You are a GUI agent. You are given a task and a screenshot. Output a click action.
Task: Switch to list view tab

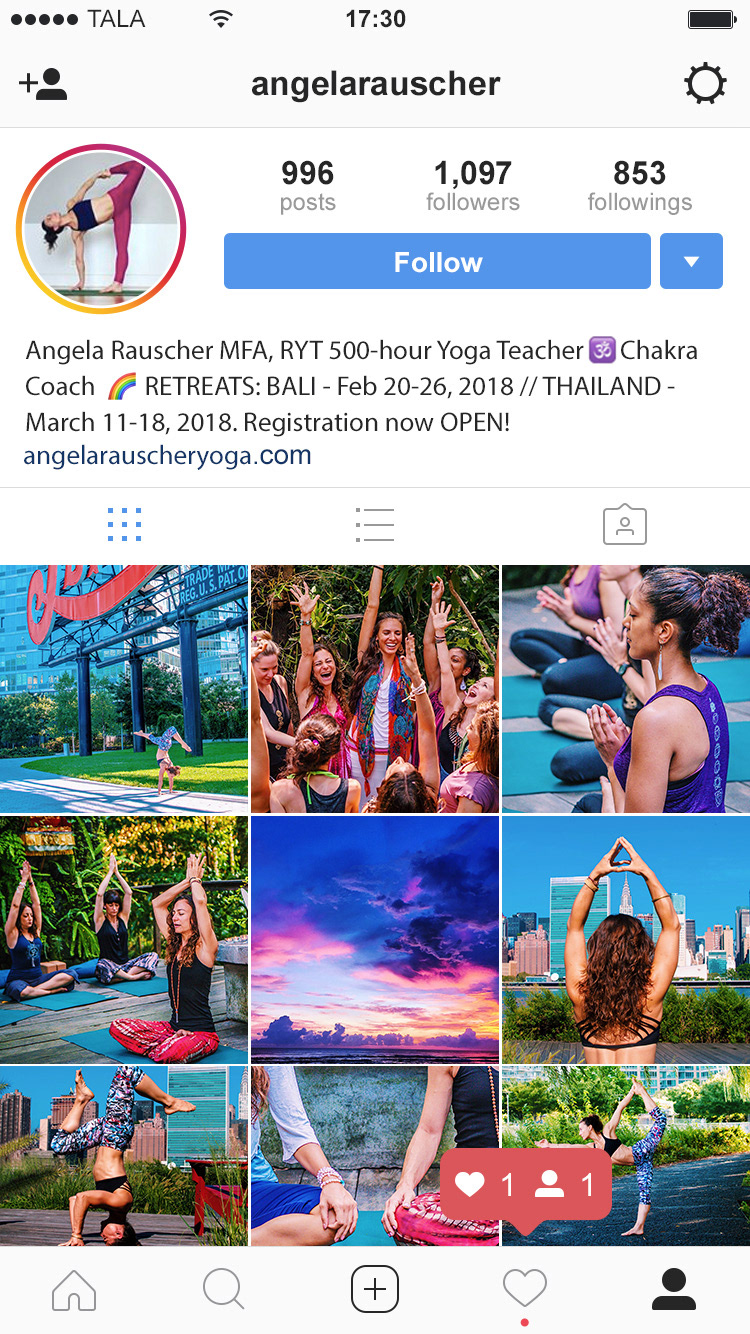(x=375, y=524)
